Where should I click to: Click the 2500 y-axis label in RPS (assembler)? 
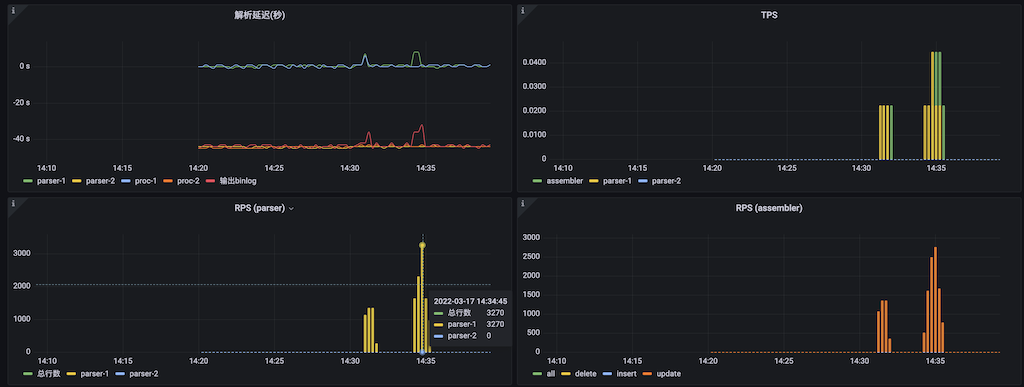pos(531,257)
